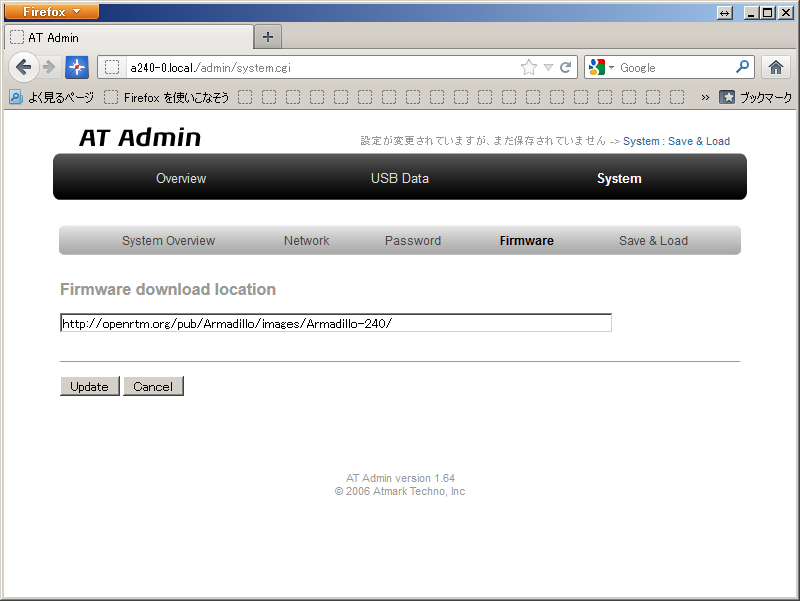
Task: Open the USB Data section
Action: pyautogui.click(x=399, y=178)
